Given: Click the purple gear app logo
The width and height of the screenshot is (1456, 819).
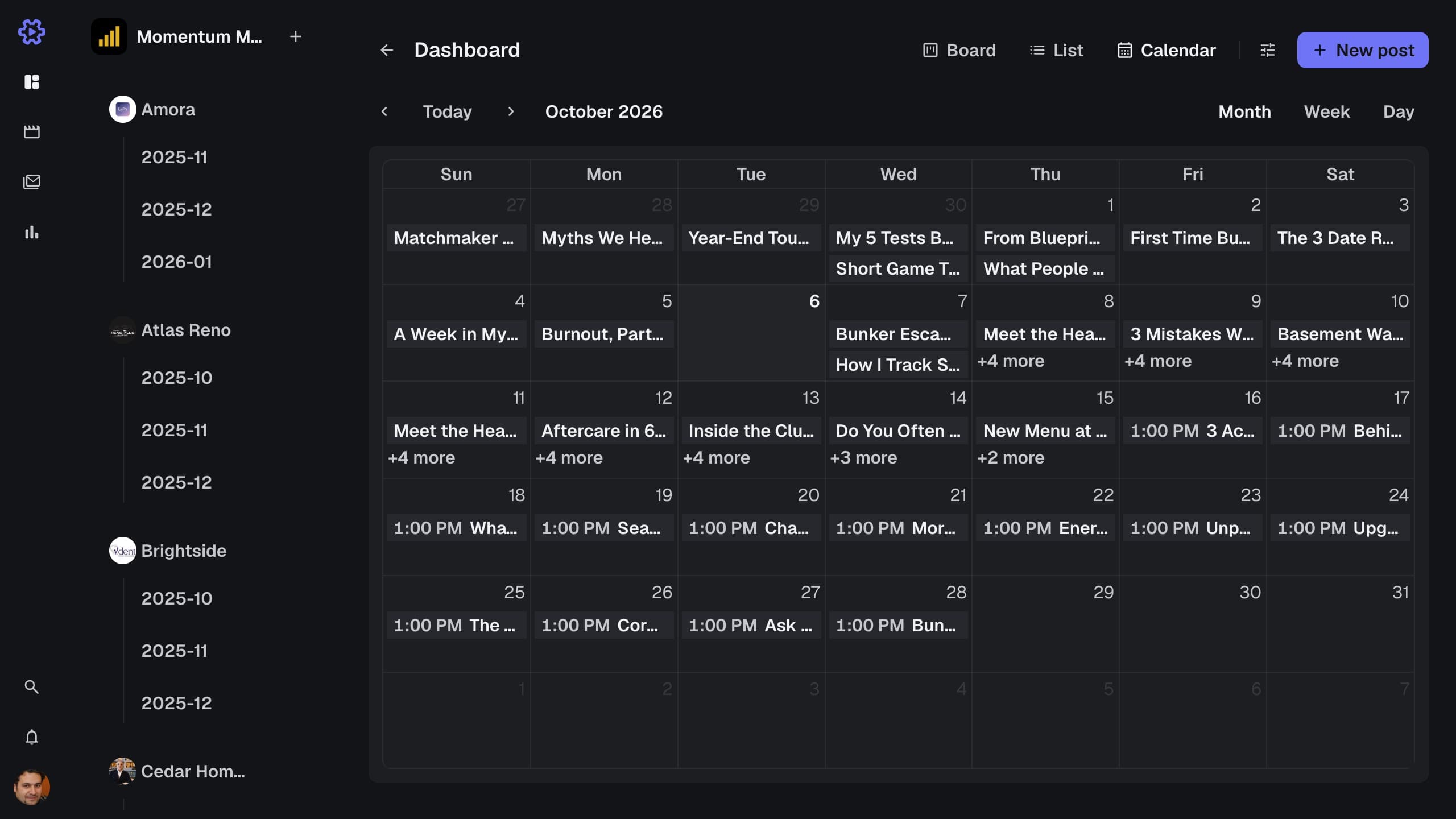Looking at the screenshot, I should click(32, 32).
